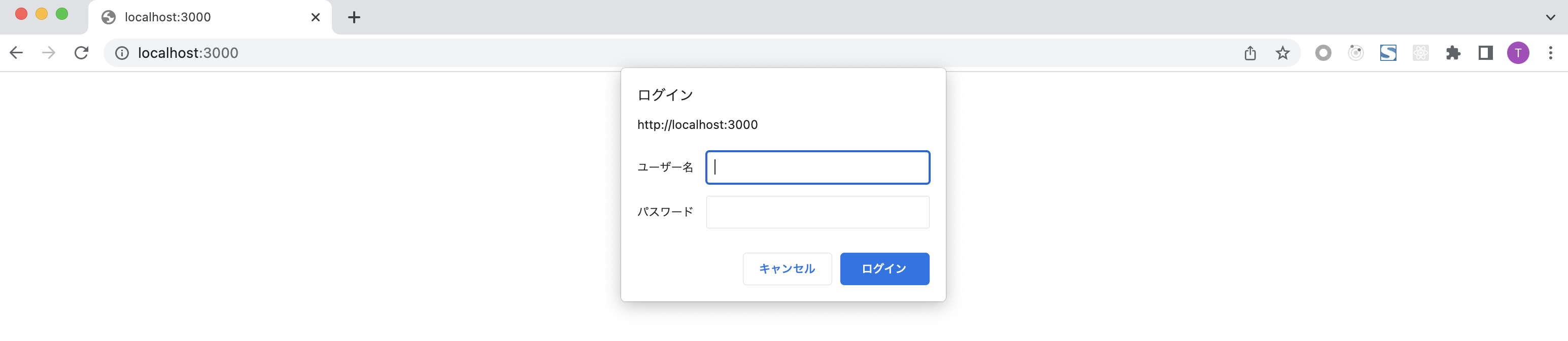Screen dimensions: 1568x341
Task: Open the Share this page icon
Action: coord(1250,53)
